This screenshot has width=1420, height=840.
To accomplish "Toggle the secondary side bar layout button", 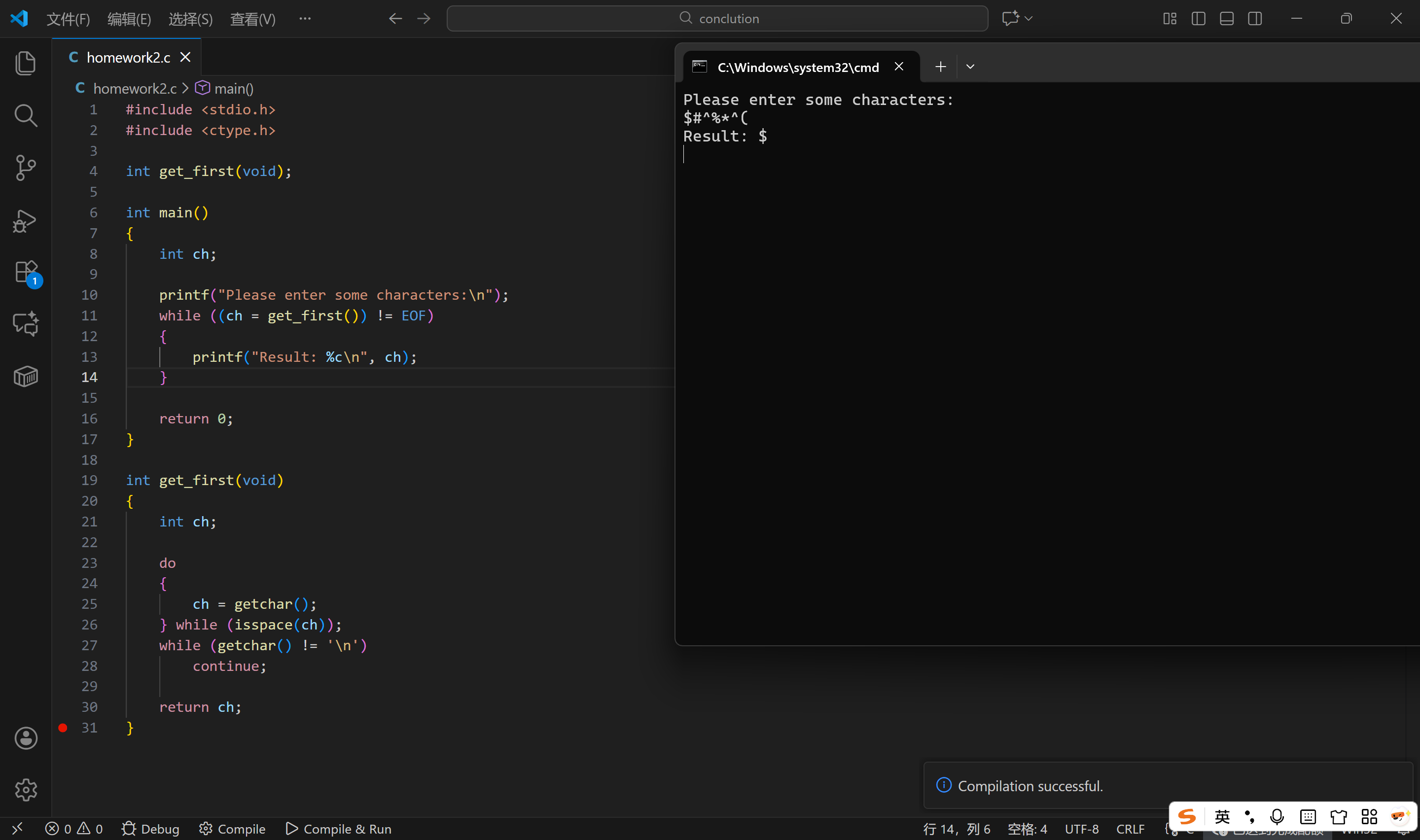I will (x=1255, y=19).
